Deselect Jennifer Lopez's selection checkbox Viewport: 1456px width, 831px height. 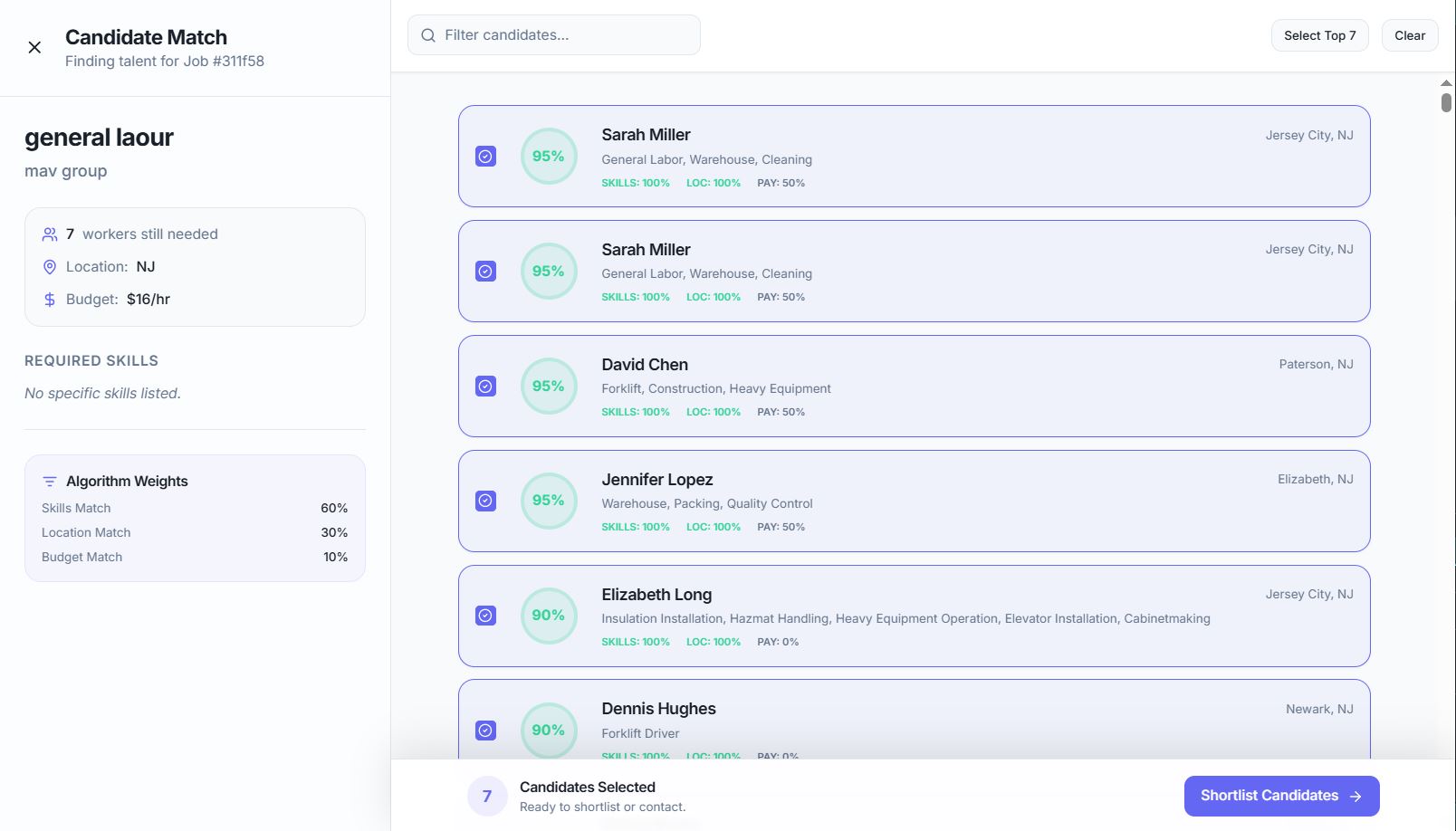pyautogui.click(x=486, y=500)
